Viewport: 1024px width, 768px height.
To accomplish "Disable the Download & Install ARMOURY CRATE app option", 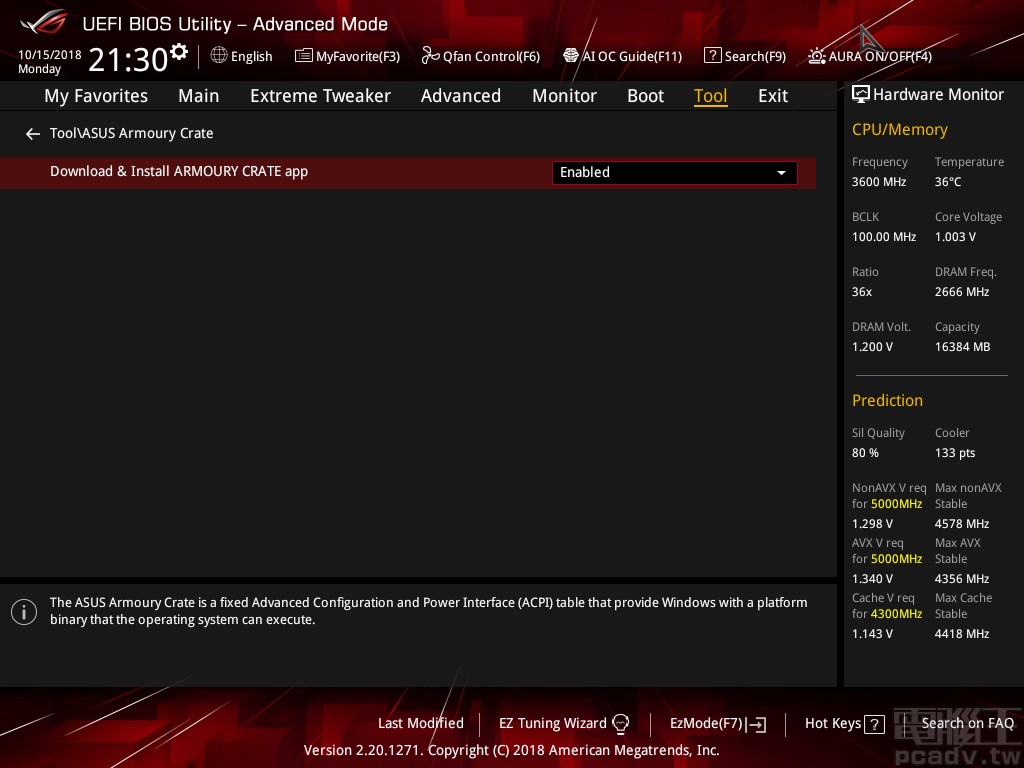I will [x=674, y=172].
